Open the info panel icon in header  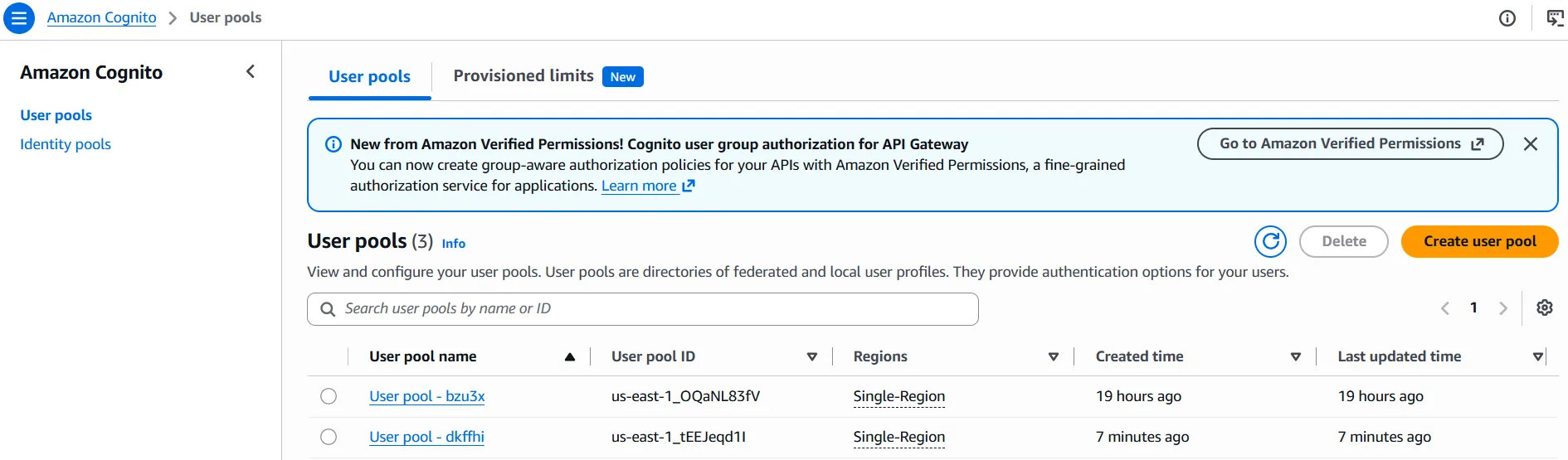[x=1507, y=18]
